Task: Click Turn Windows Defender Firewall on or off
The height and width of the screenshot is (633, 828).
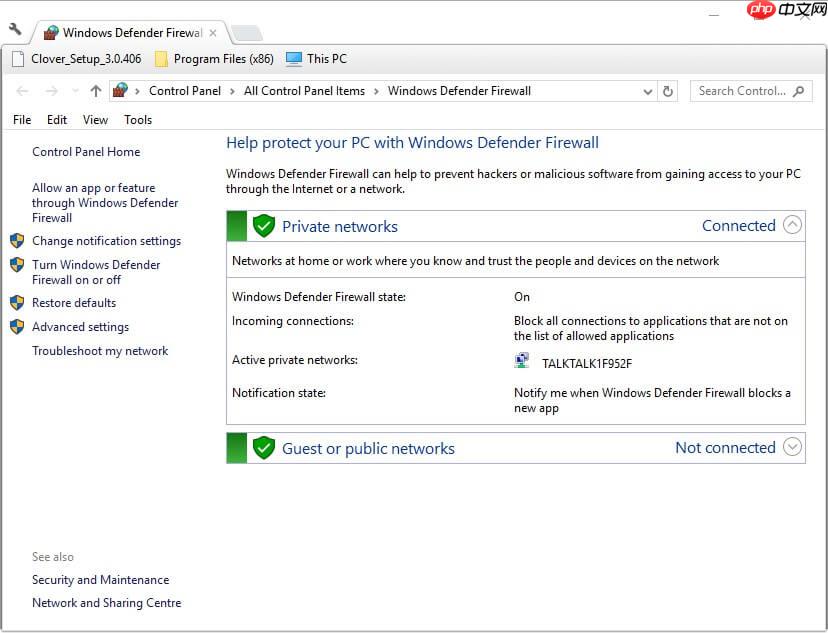Action: click(95, 272)
